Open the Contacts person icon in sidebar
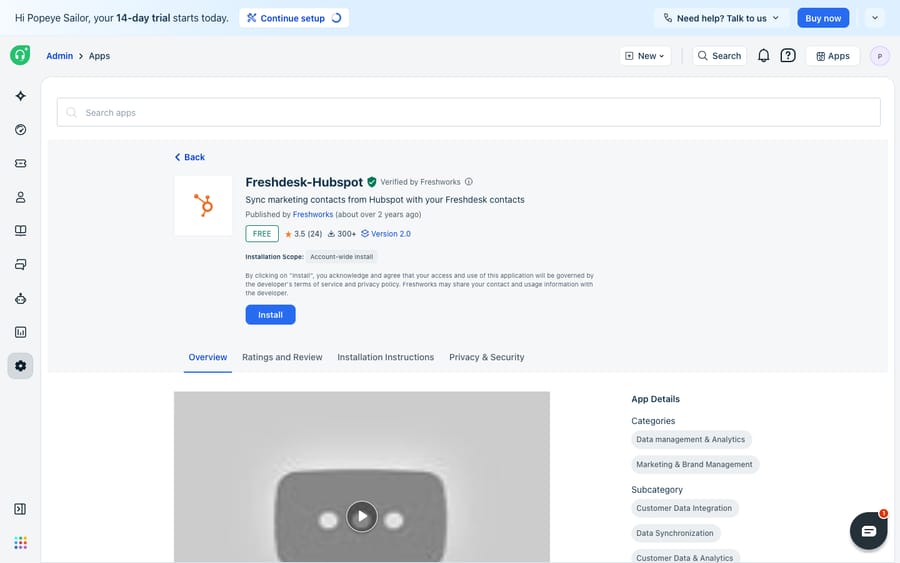Image resolution: width=900 pixels, height=563 pixels. coord(21,197)
